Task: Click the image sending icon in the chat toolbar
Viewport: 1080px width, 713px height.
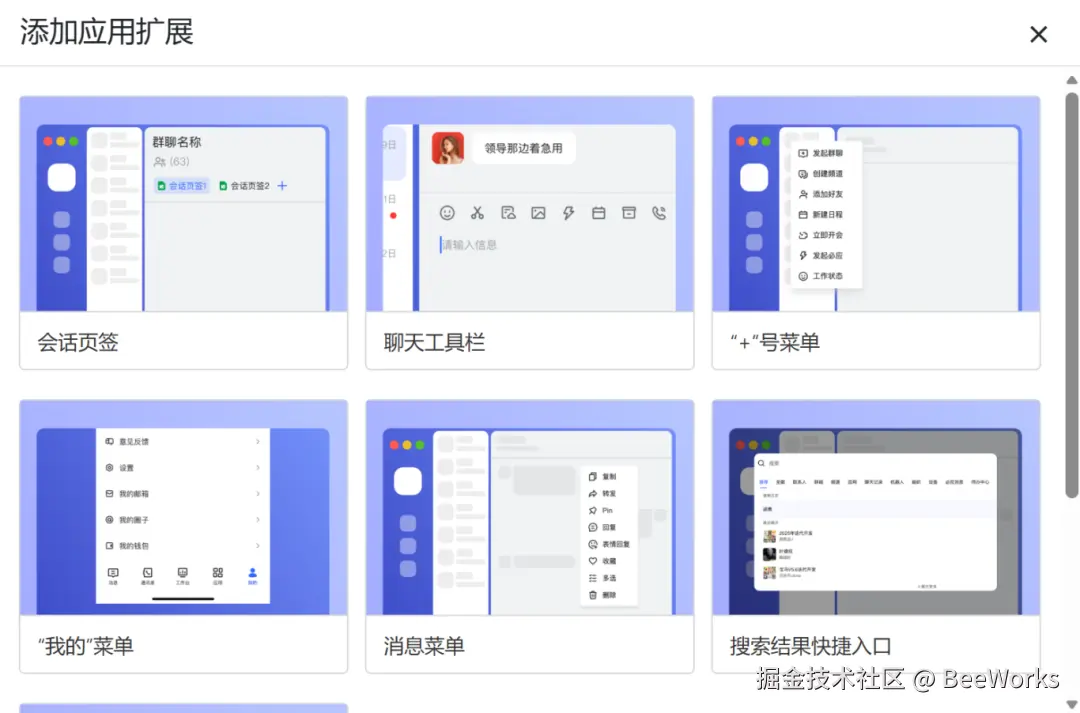Action: coord(539,213)
